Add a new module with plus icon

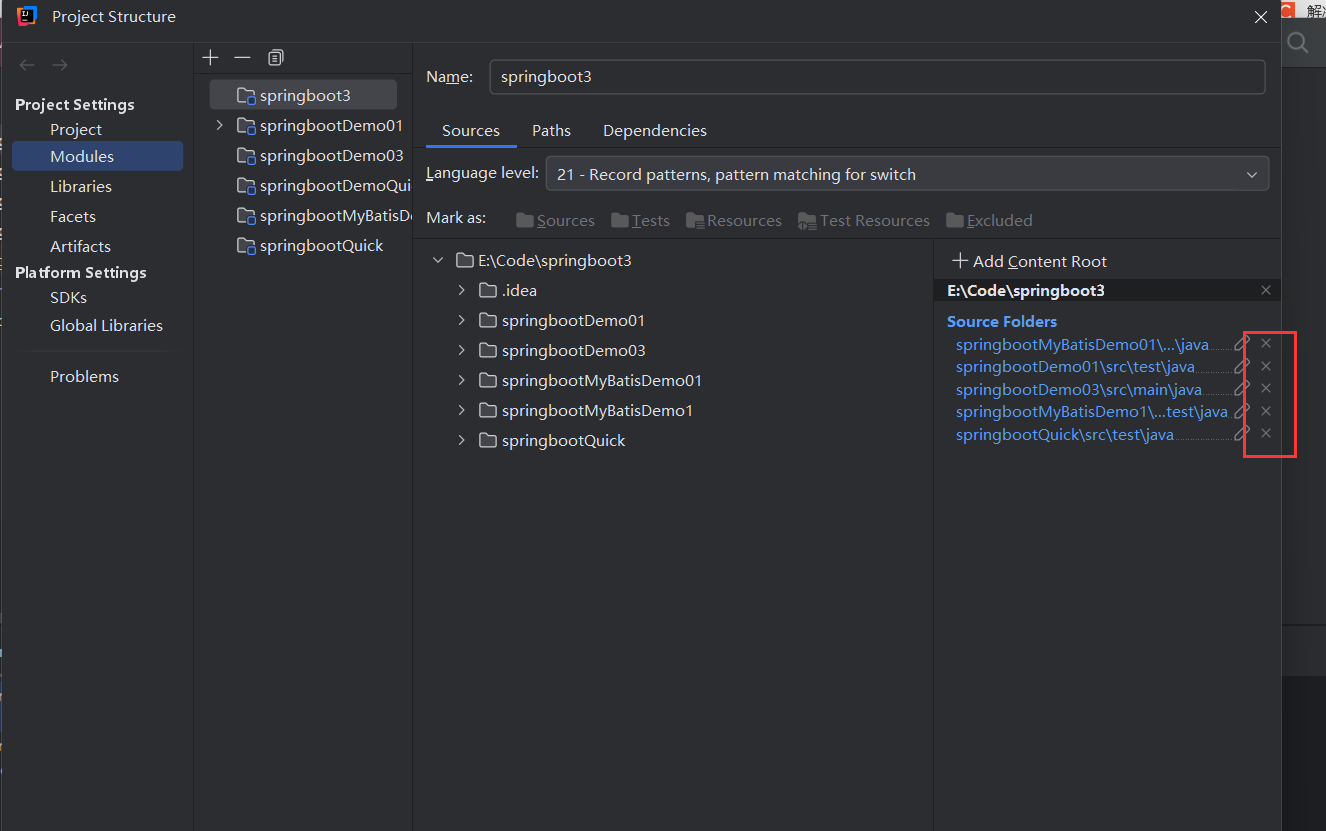click(x=210, y=58)
